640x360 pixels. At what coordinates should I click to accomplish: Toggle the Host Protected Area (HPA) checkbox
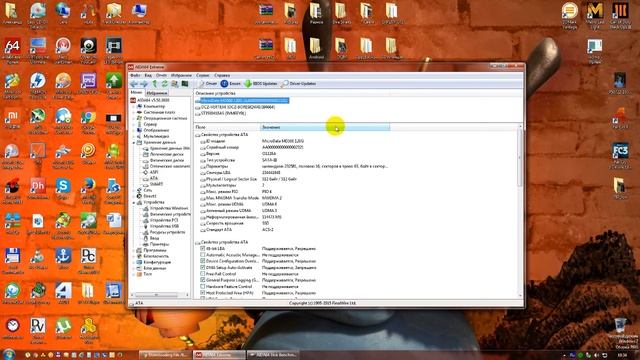(x=202, y=293)
